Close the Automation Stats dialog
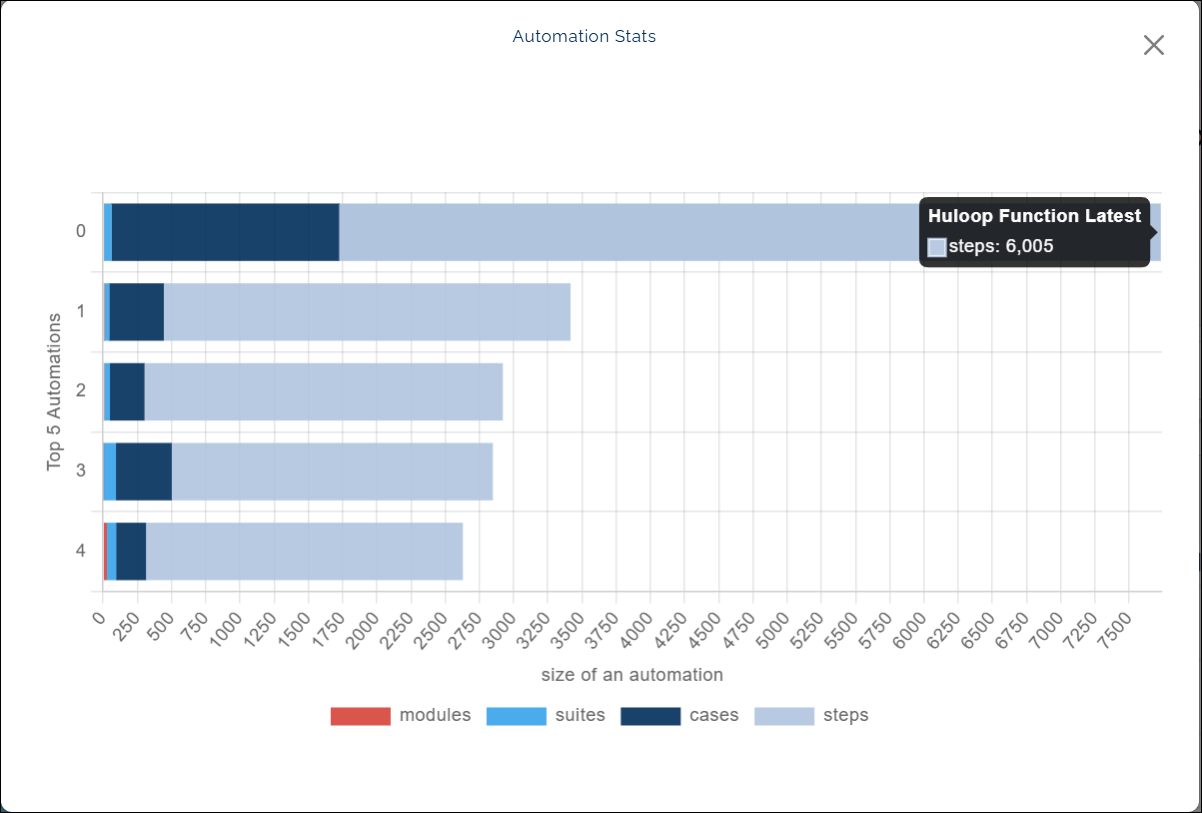 pyautogui.click(x=1153, y=45)
